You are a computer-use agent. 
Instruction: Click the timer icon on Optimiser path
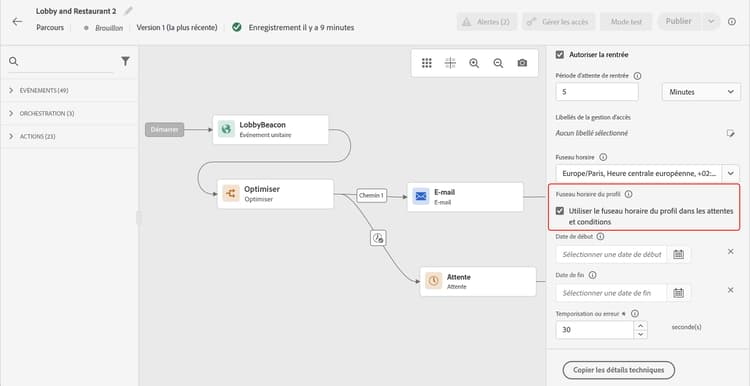(378, 238)
